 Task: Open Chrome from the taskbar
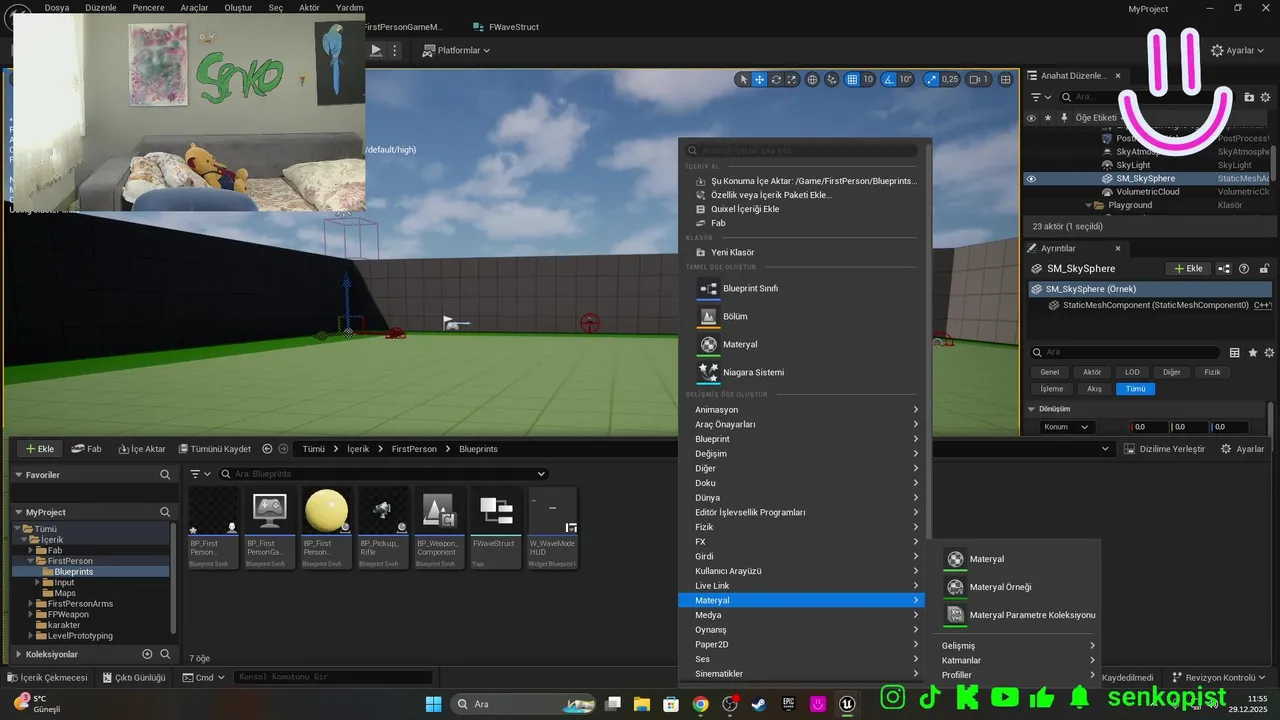tap(700, 704)
